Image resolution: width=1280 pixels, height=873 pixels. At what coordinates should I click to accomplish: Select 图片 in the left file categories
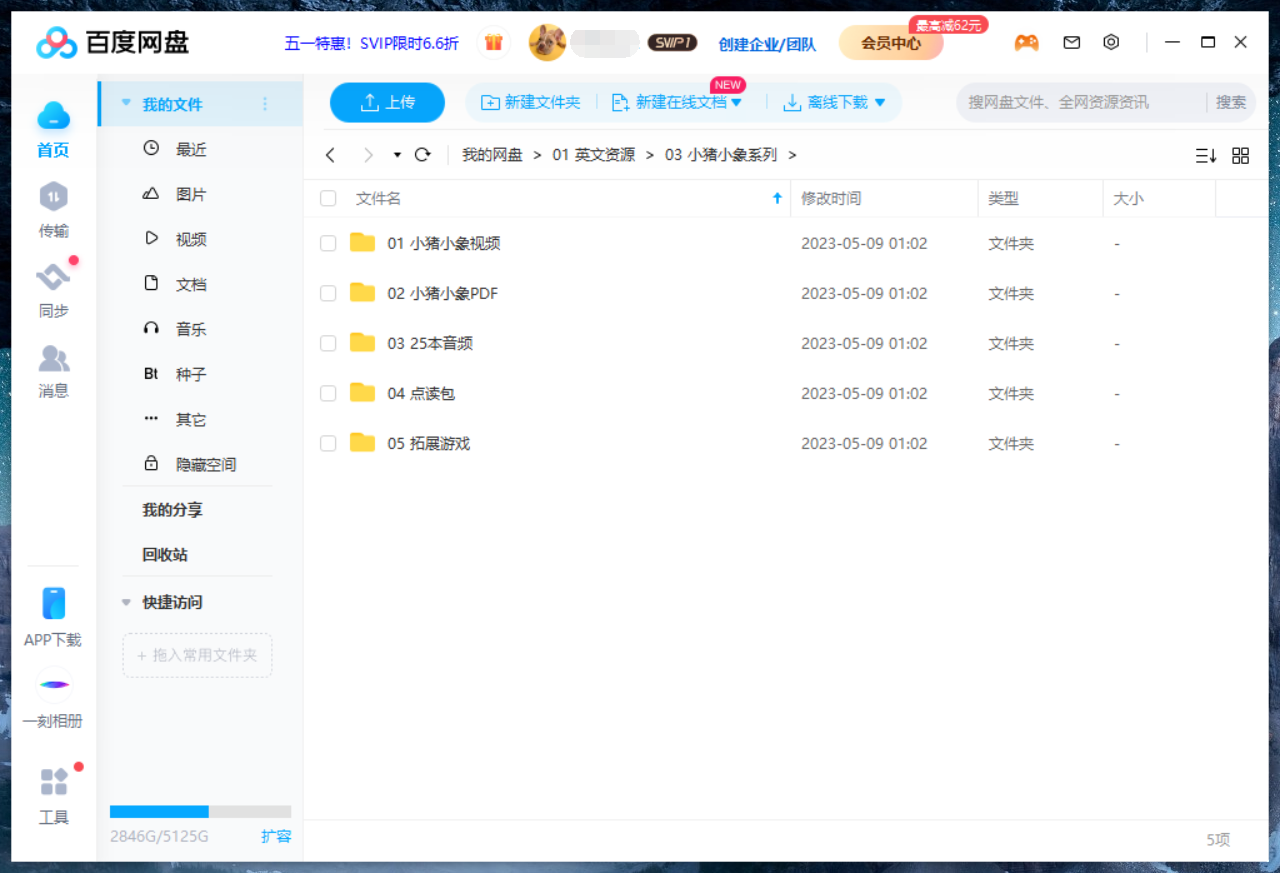click(190, 194)
